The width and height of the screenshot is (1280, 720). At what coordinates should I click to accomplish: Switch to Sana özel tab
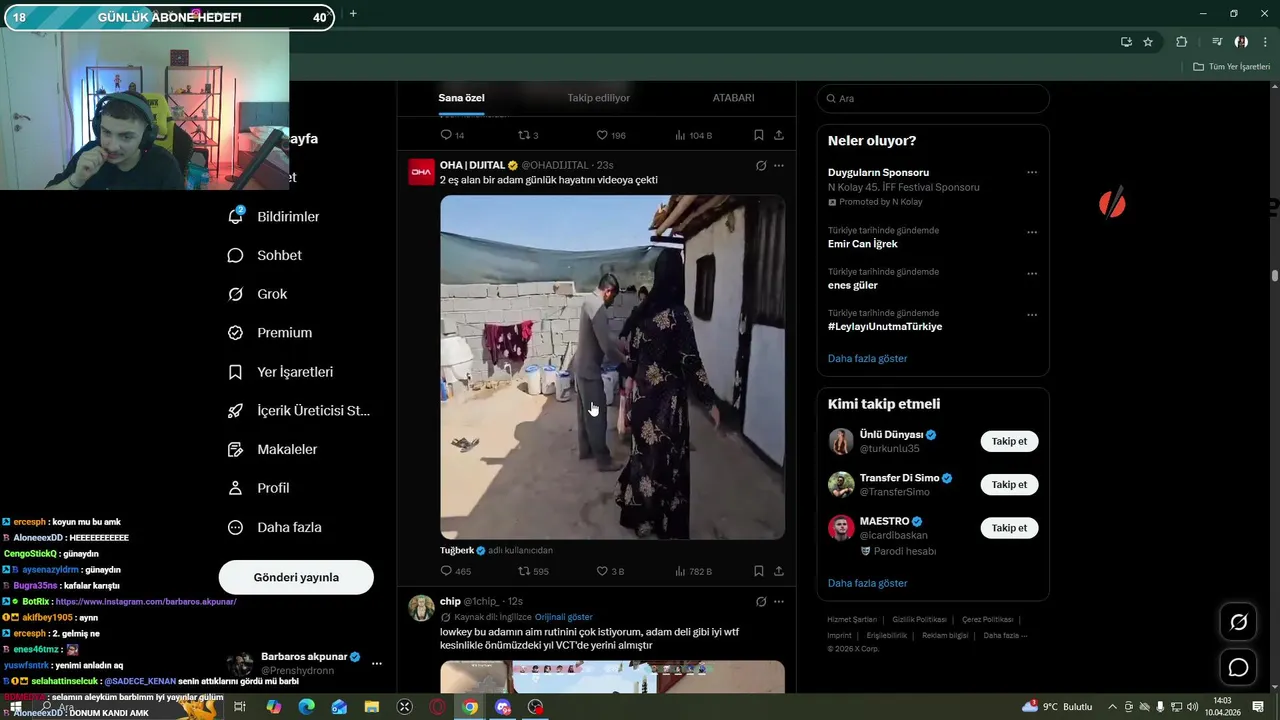click(x=461, y=98)
